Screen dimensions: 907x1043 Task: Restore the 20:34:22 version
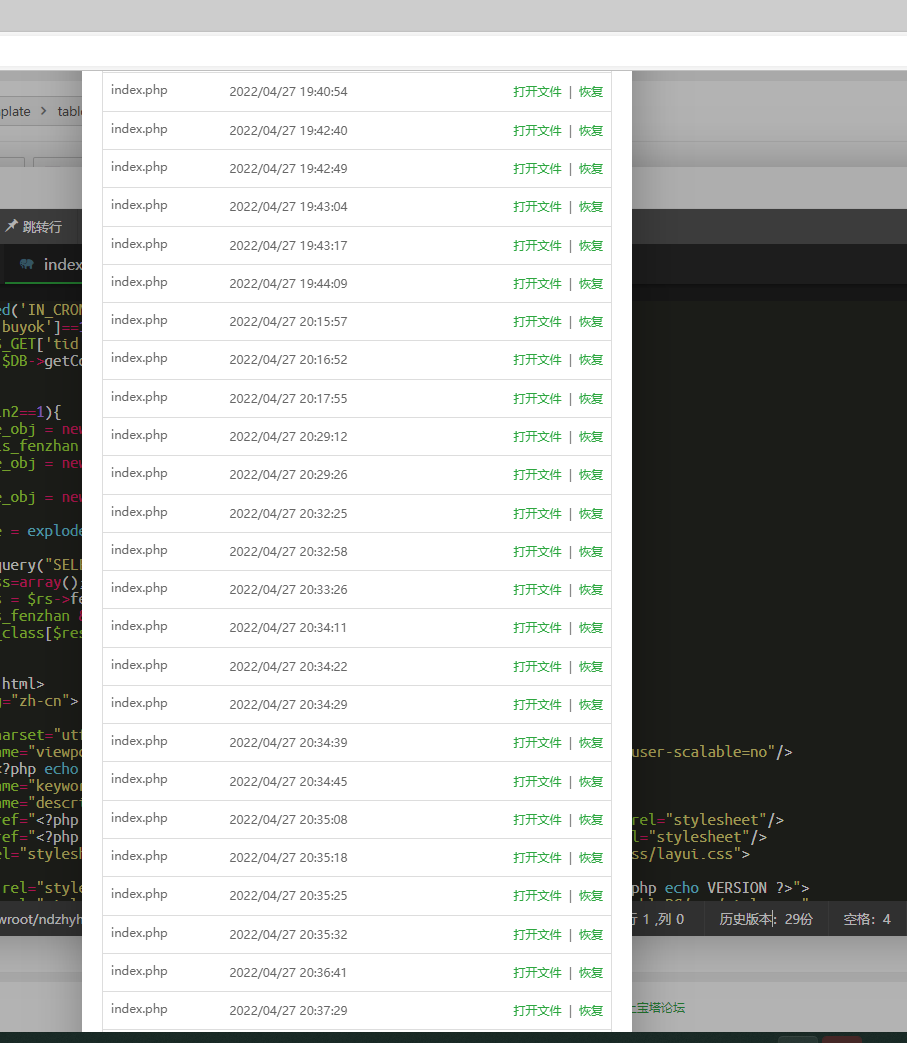tap(590, 667)
